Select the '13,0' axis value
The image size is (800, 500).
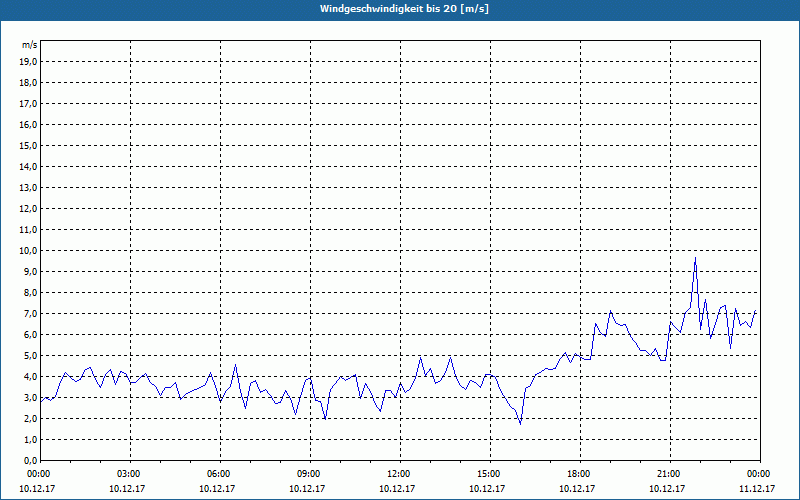click(x=29, y=188)
